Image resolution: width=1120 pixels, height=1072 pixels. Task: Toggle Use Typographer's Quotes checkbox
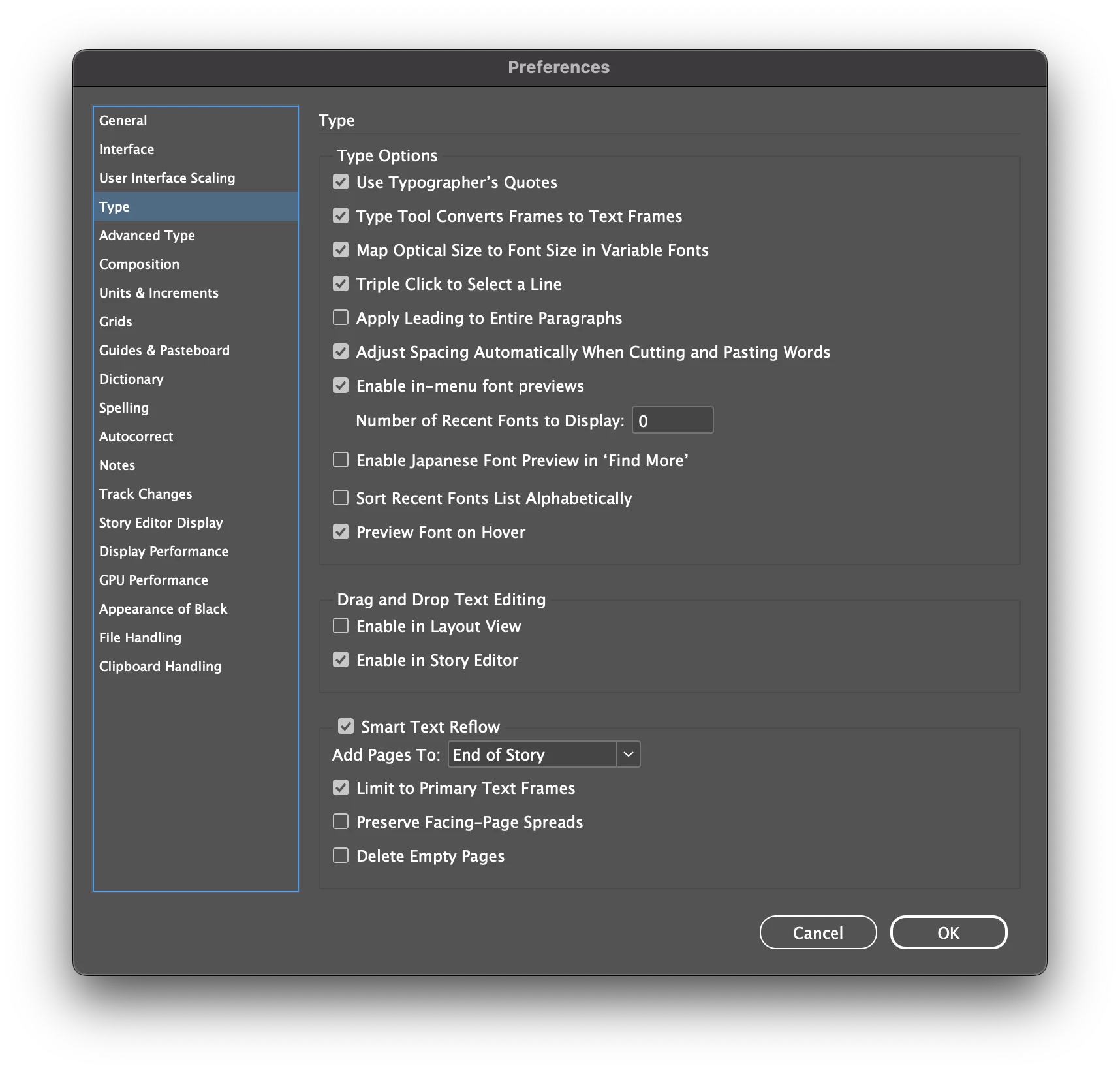coord(341,182)
